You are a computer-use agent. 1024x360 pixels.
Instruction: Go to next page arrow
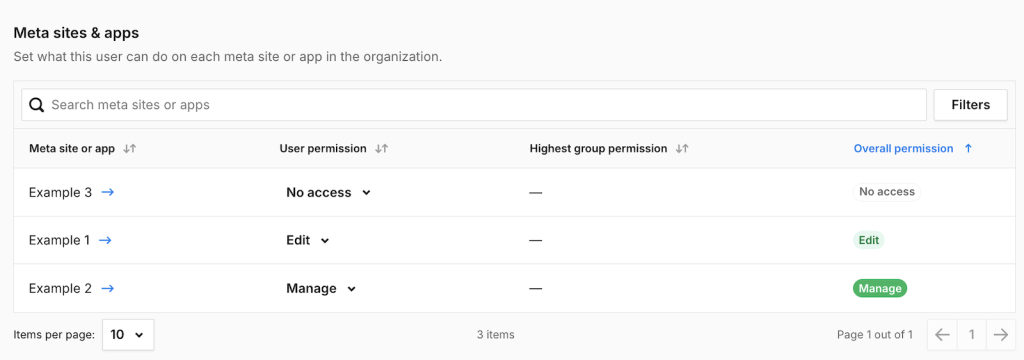click(x=1000, y=335)
